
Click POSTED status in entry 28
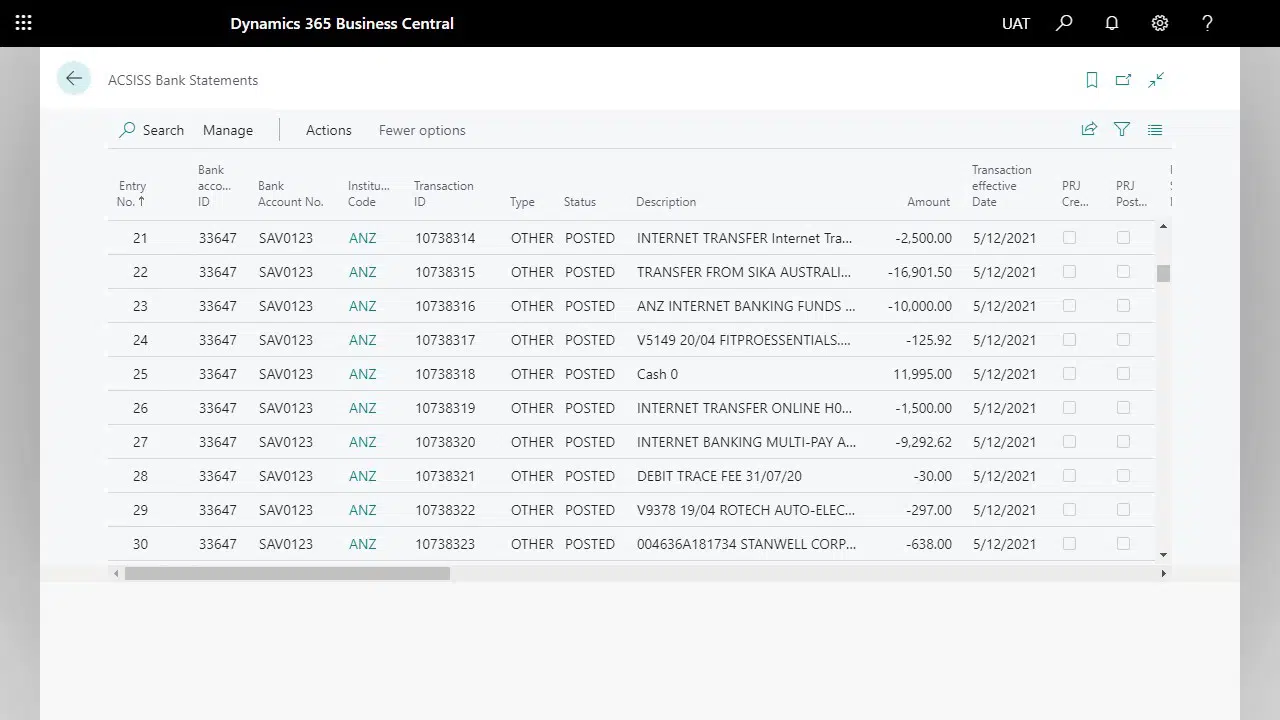pos(590,476)
